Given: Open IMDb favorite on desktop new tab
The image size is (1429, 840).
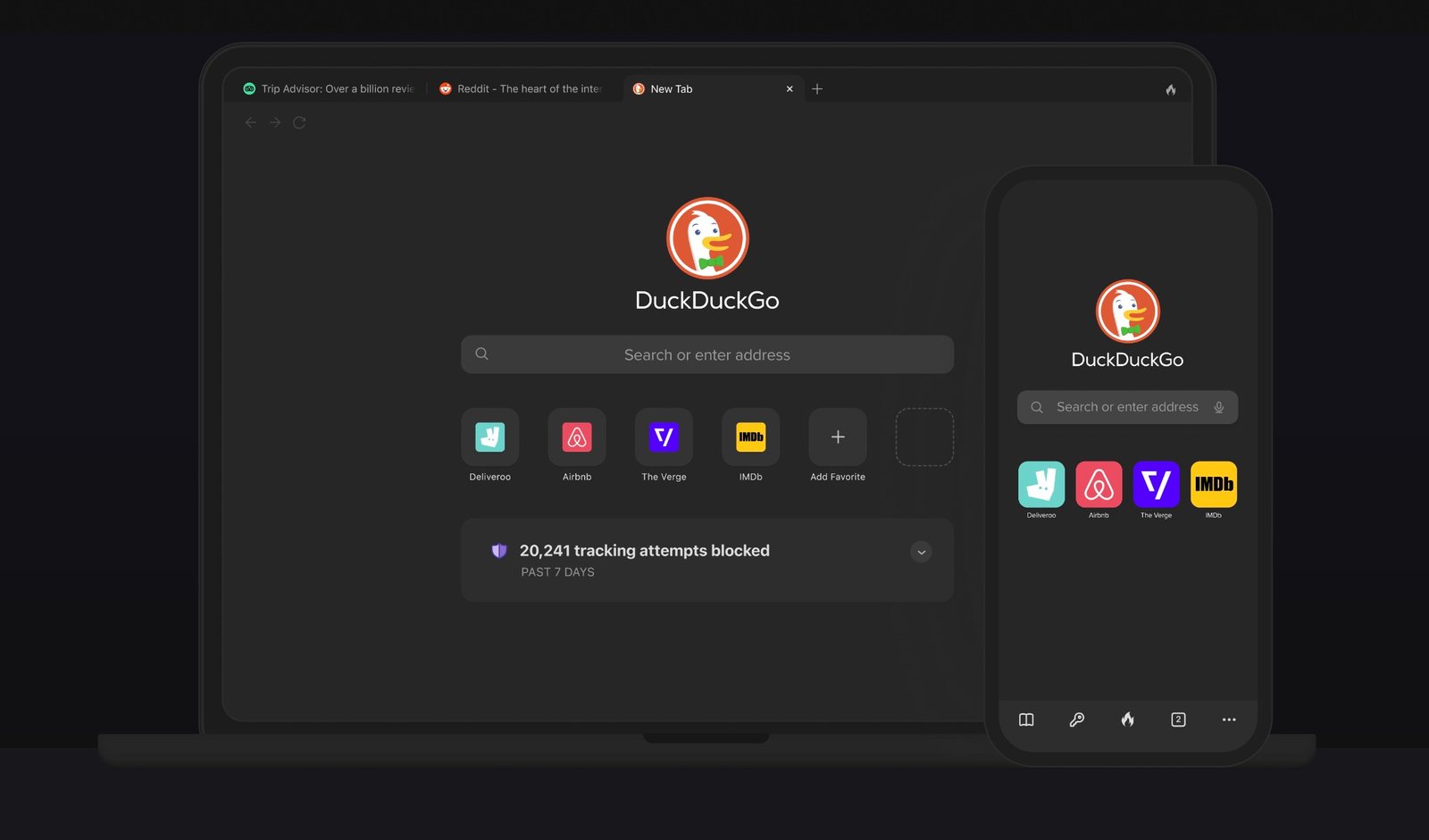Looking at the screenshot, I should 750,437.
